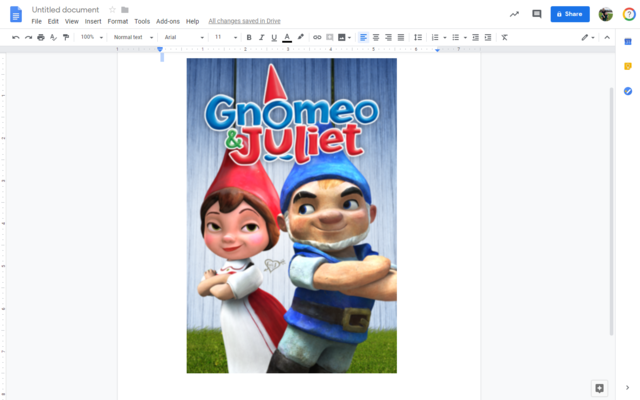The image size is (640, 400).
Task: Click All changes saved in Drive link
Action: click(x=244, y=21)
